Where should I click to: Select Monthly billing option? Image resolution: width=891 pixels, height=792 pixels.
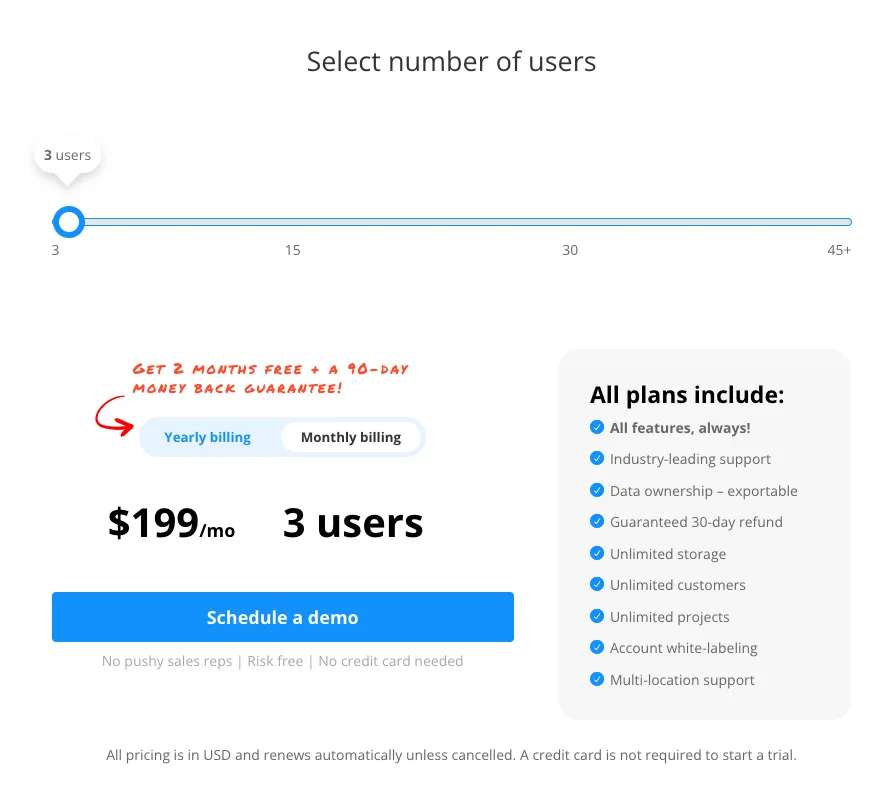(x=351, y=437)
